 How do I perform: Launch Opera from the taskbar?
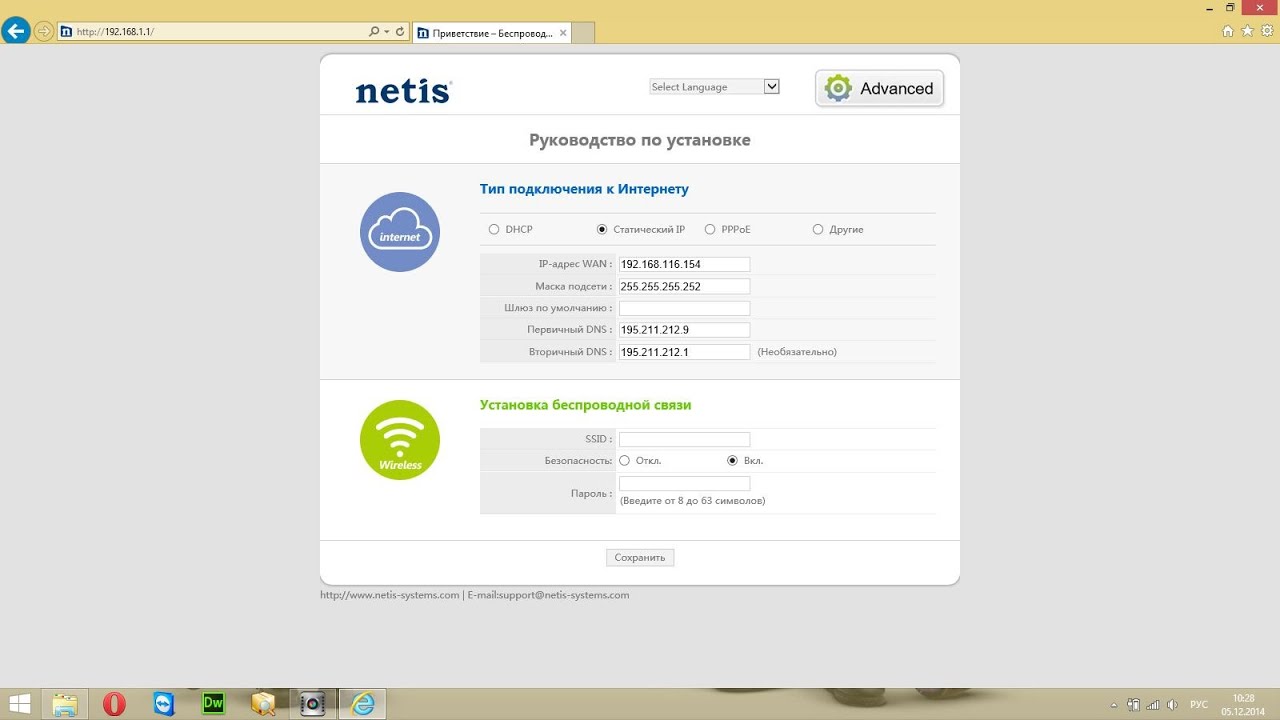click(114, 704)
